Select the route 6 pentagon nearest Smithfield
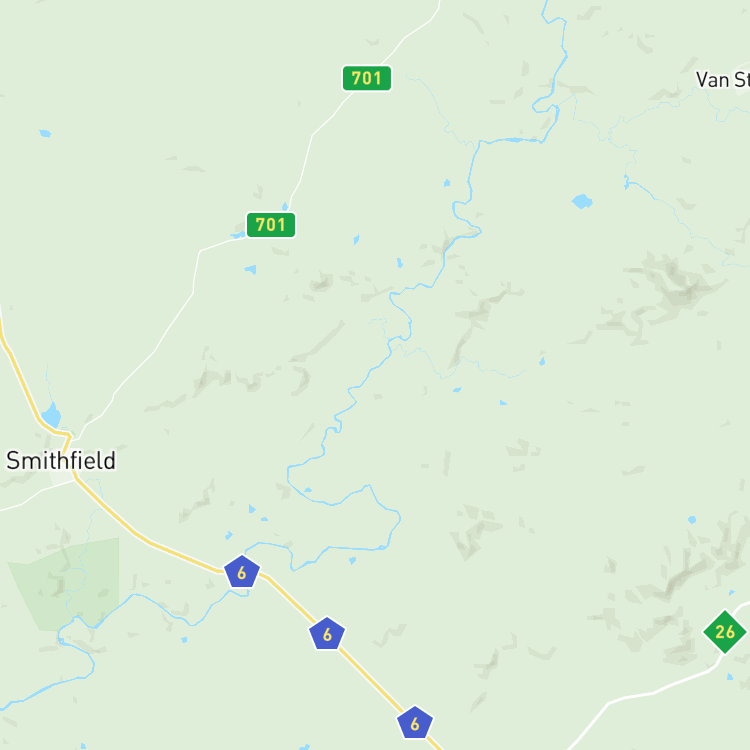 tap(242, 572)
